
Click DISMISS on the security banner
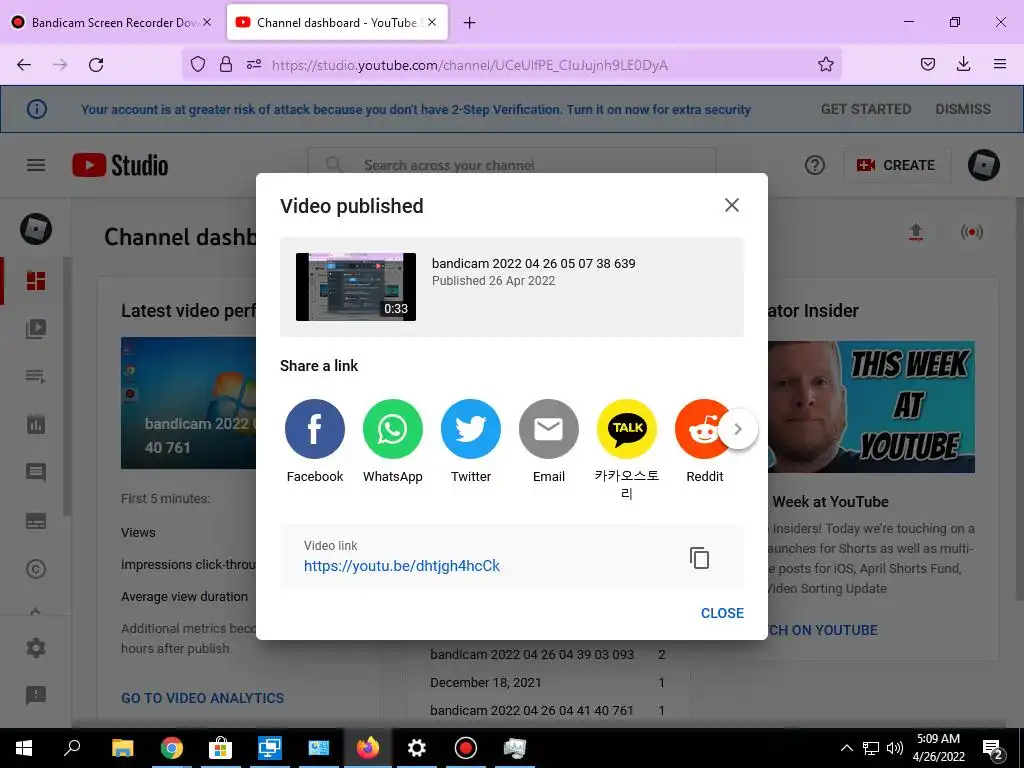coord(963,109)
